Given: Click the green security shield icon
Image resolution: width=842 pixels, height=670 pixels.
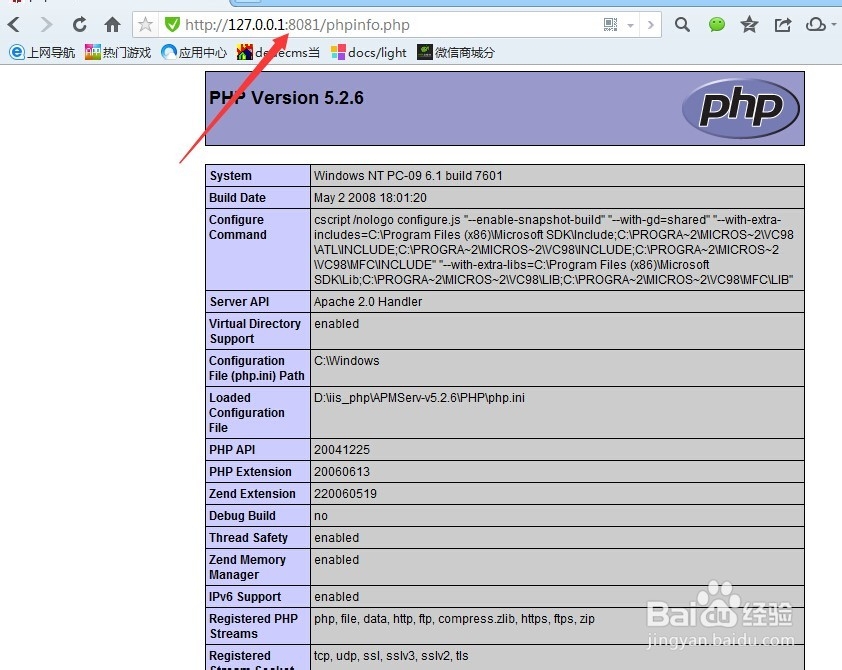Looking at the screenshot, I should (172, 25).
